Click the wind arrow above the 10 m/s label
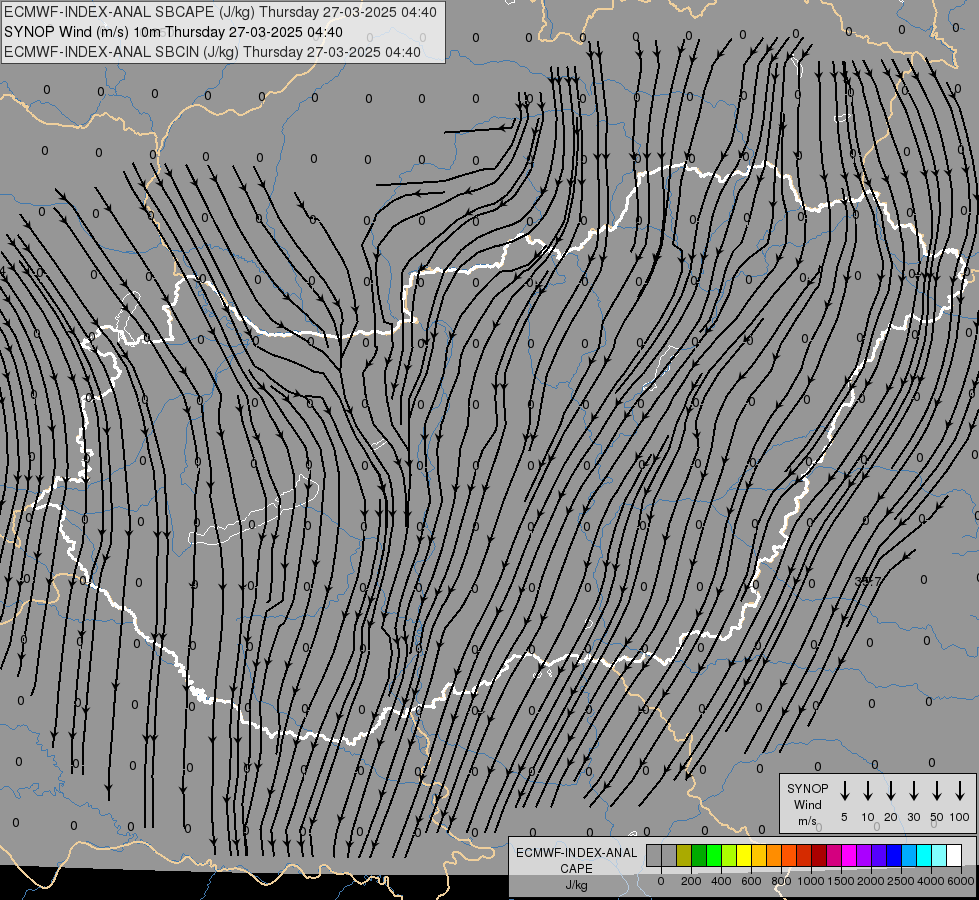 tap(868, 791)
